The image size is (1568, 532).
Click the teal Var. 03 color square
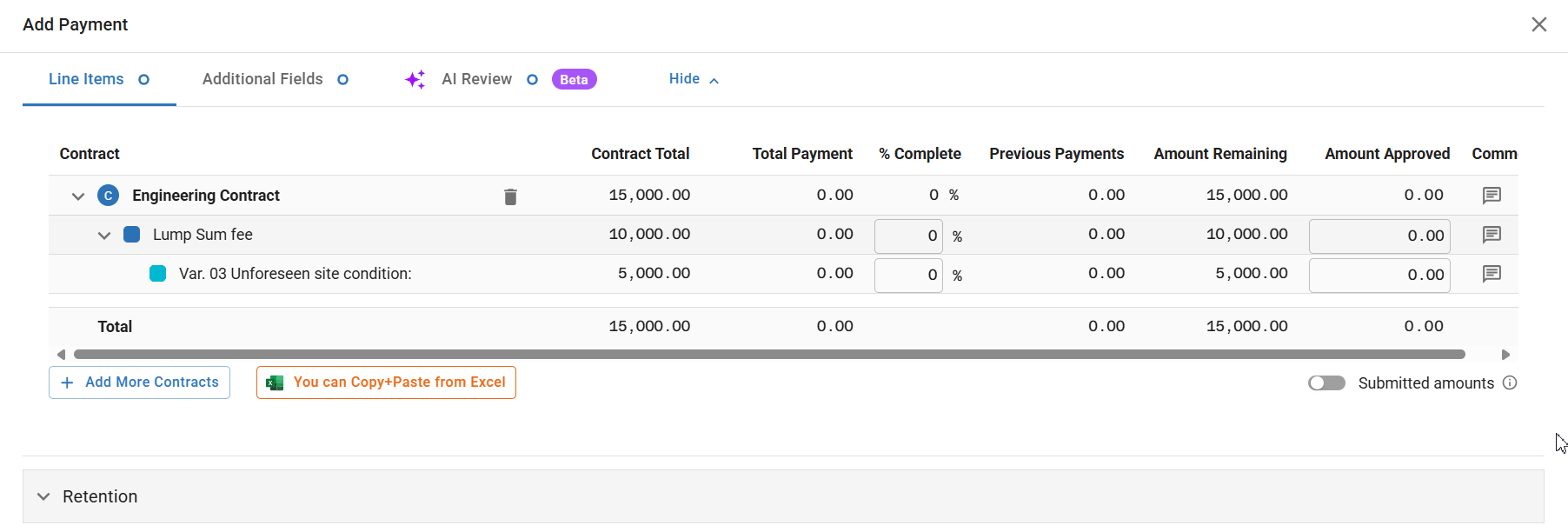pyautogui.click(x=158, y=274)
